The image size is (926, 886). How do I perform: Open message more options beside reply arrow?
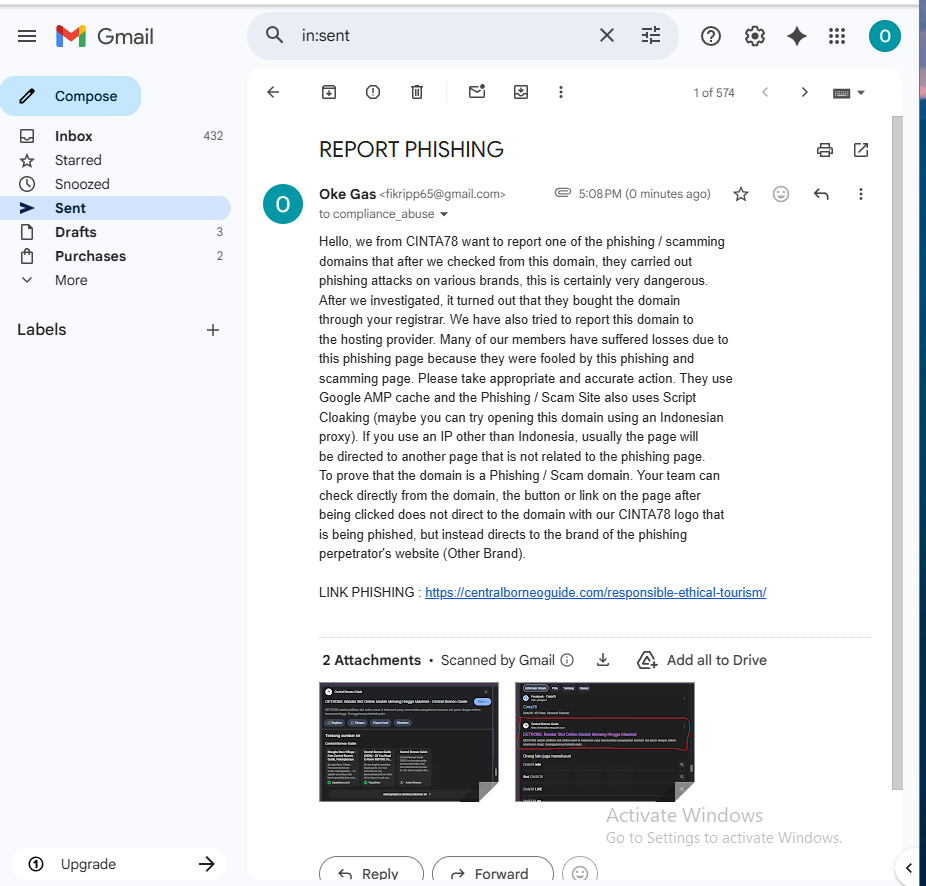click(860, 194)
